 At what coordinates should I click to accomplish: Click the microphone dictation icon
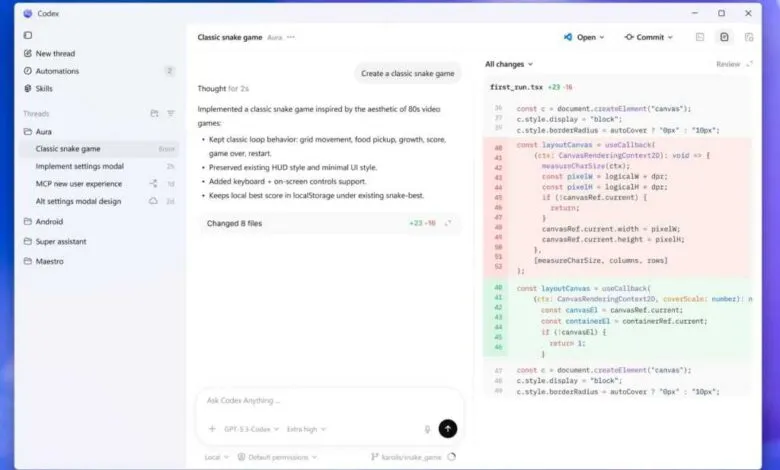(x=427, y=429)
